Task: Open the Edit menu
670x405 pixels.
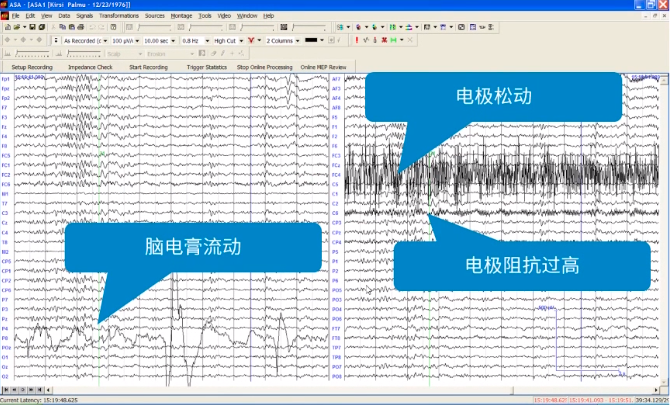Action: pyautogui.click(x=30, y=16)
